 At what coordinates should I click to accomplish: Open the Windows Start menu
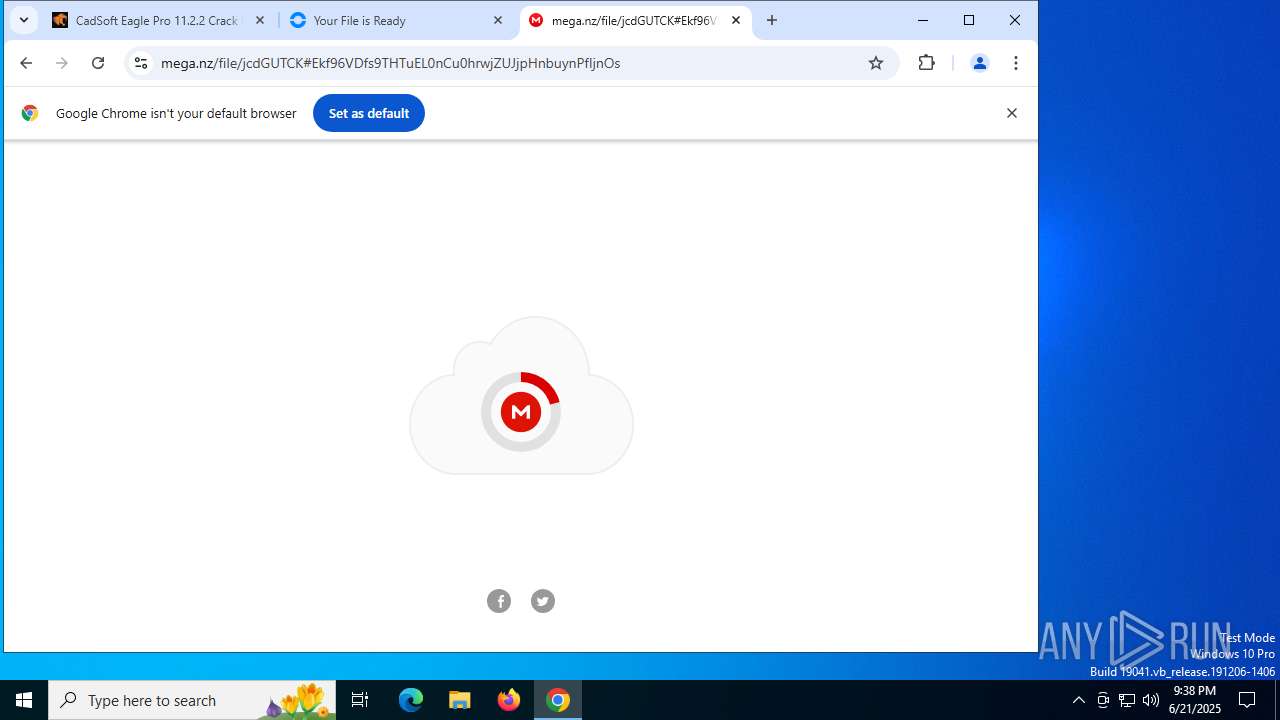(24, 700)
